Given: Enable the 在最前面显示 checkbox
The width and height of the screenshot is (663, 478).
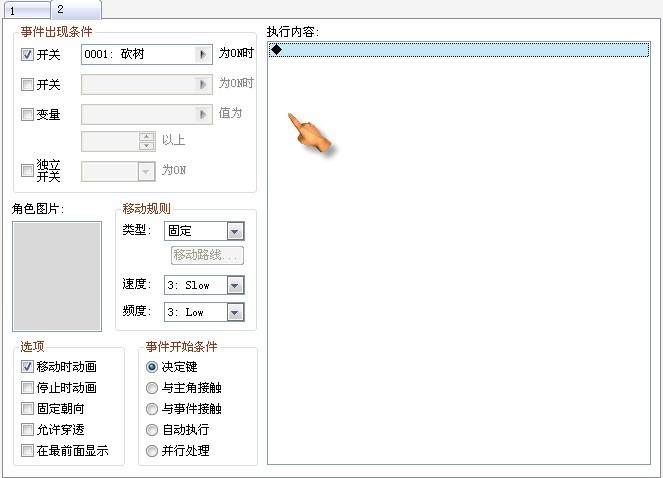Looking at the screenshot, I should coord(27,451).
